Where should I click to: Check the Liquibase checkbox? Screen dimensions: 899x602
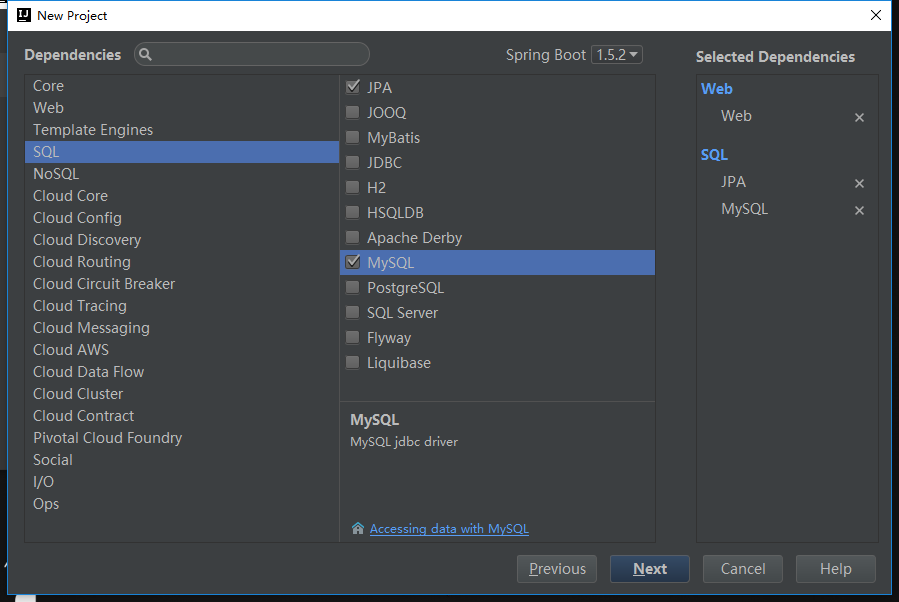[x=353, y=362]
